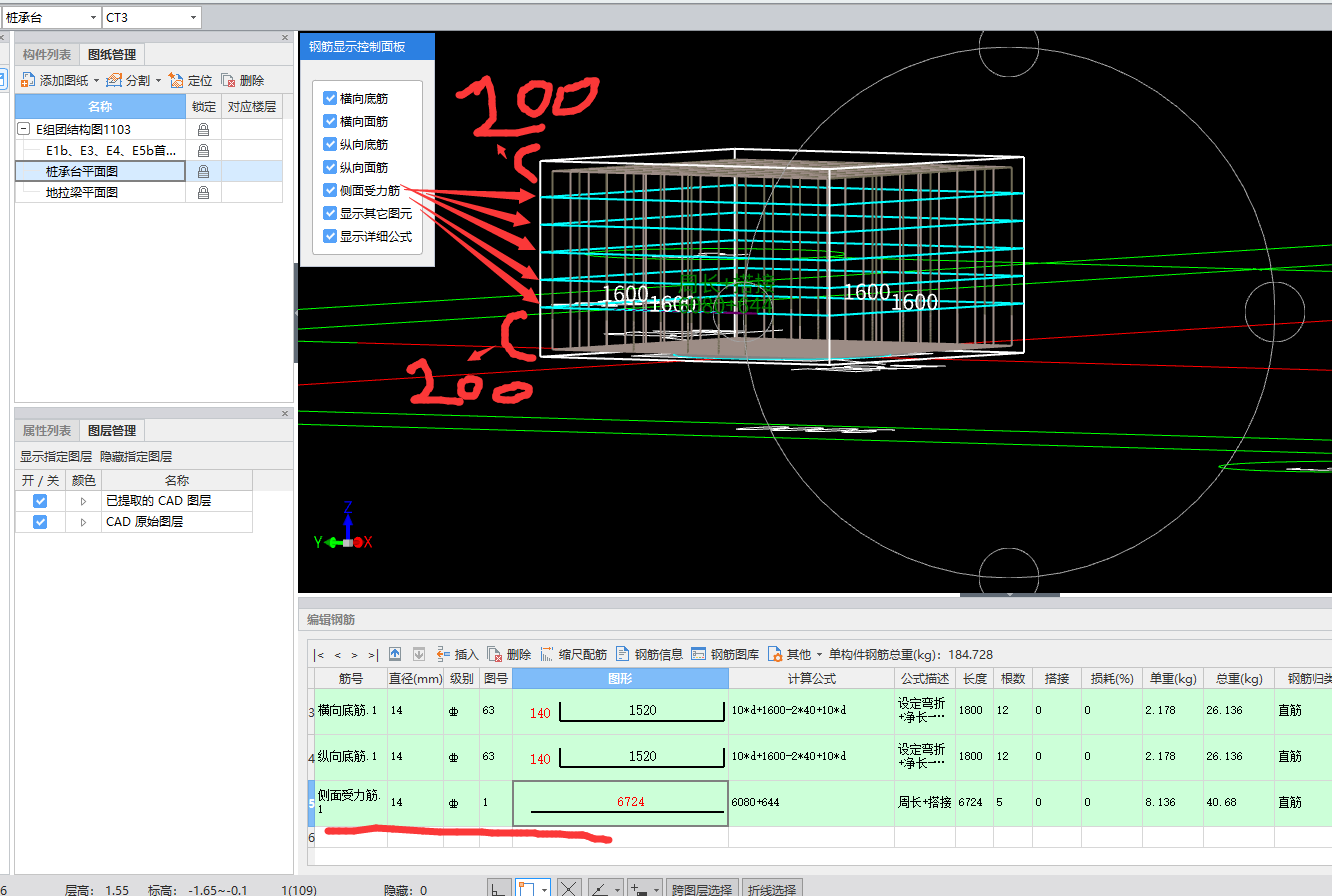Toggle 显示其它图元 checkbox
This screenshot has width=1332, height=896.
(330, 213)
